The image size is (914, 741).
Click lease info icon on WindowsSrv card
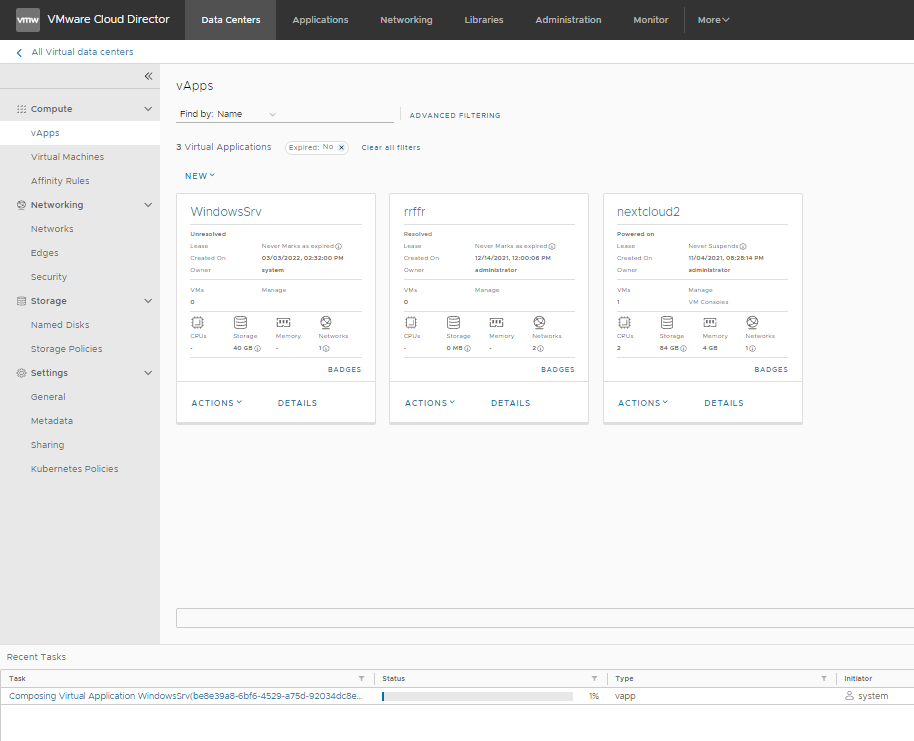pyautogui.click(x=338, y=246)
